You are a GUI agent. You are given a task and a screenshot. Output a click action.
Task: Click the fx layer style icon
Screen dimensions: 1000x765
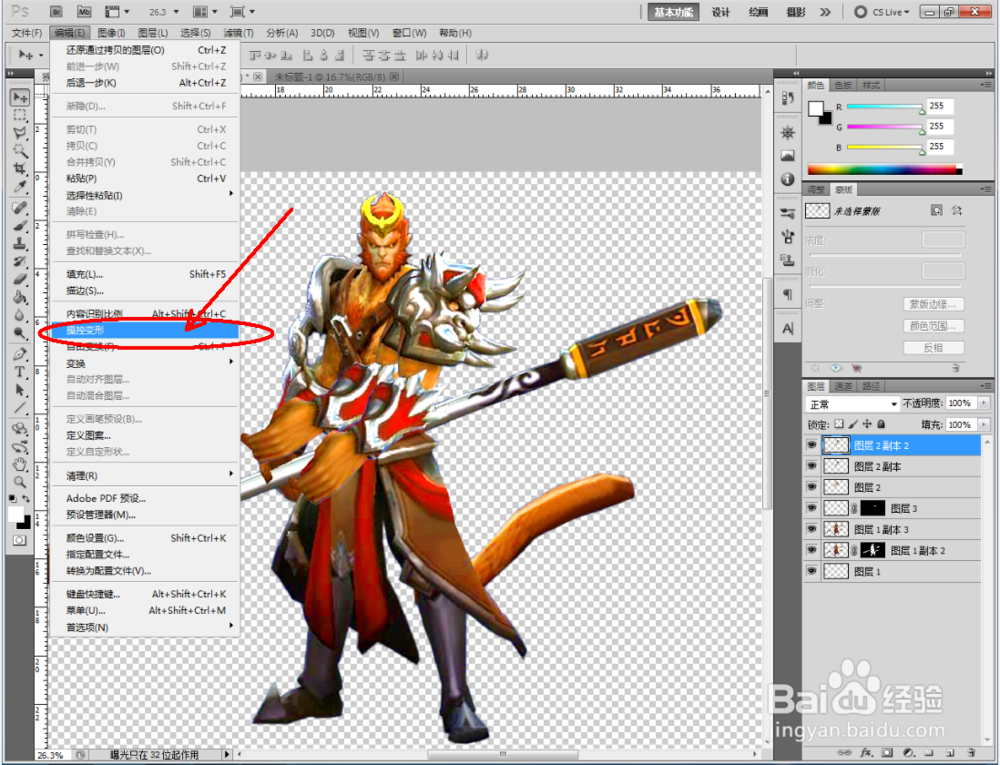click(x=866, y=753)
